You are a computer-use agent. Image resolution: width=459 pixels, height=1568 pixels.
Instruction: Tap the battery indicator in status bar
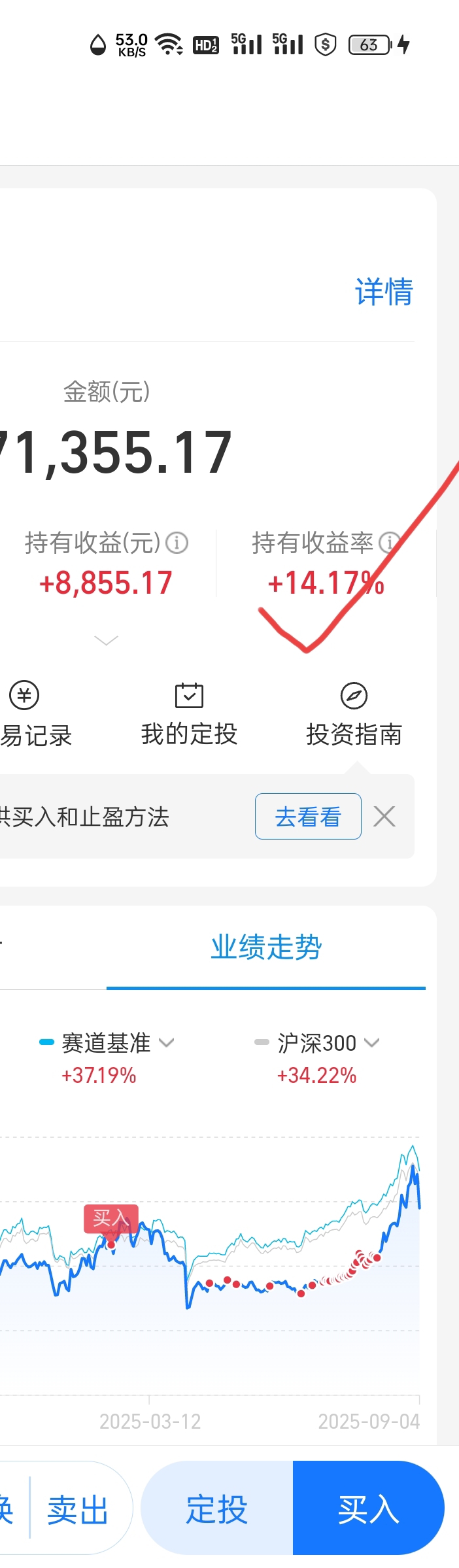coord(370,44)
